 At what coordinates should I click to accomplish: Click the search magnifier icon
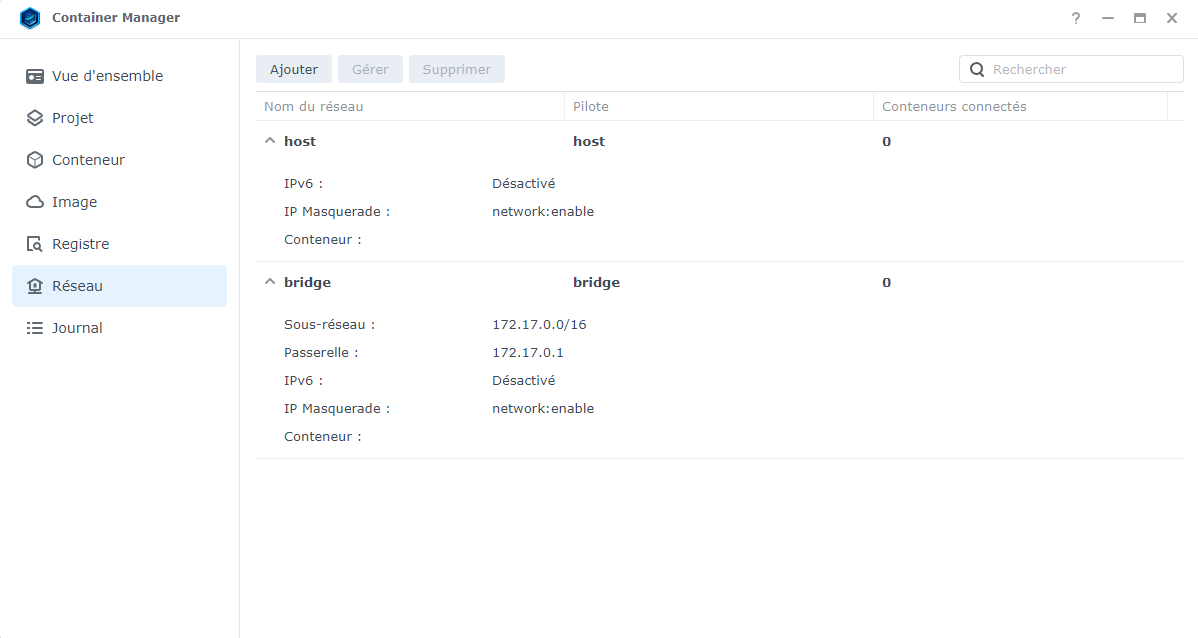tap(977, 69)
